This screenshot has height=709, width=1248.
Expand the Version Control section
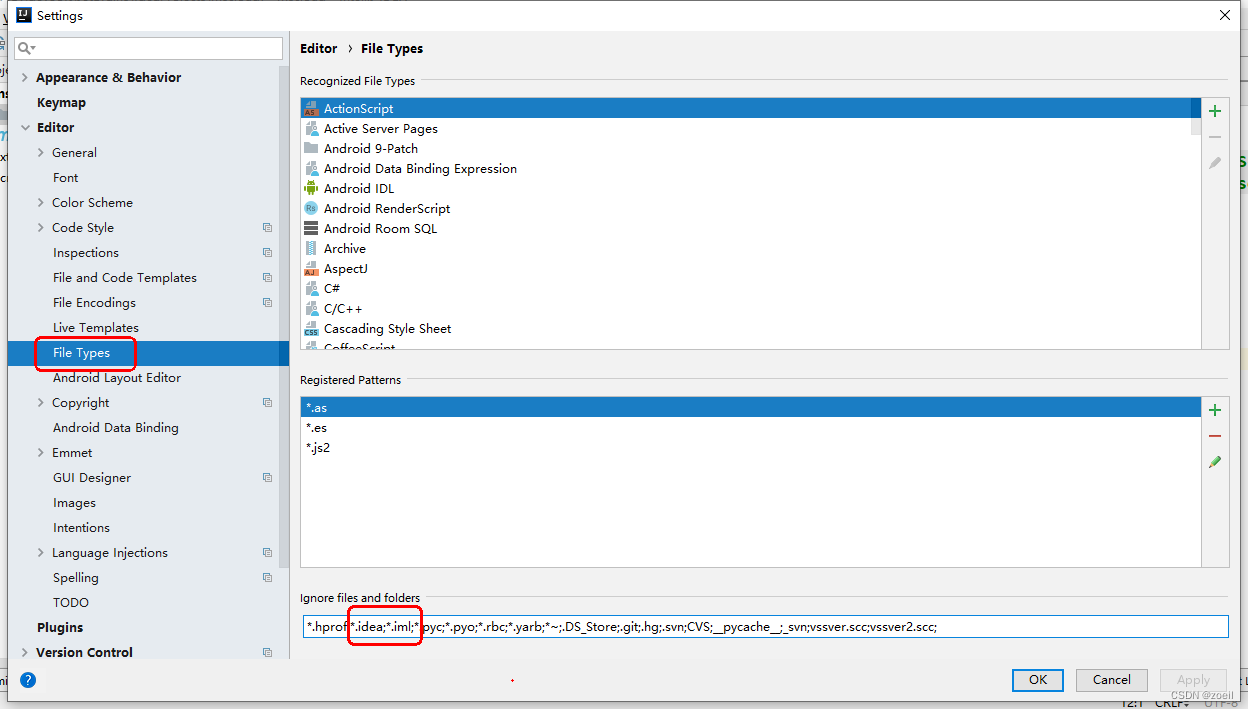(25, 652)
